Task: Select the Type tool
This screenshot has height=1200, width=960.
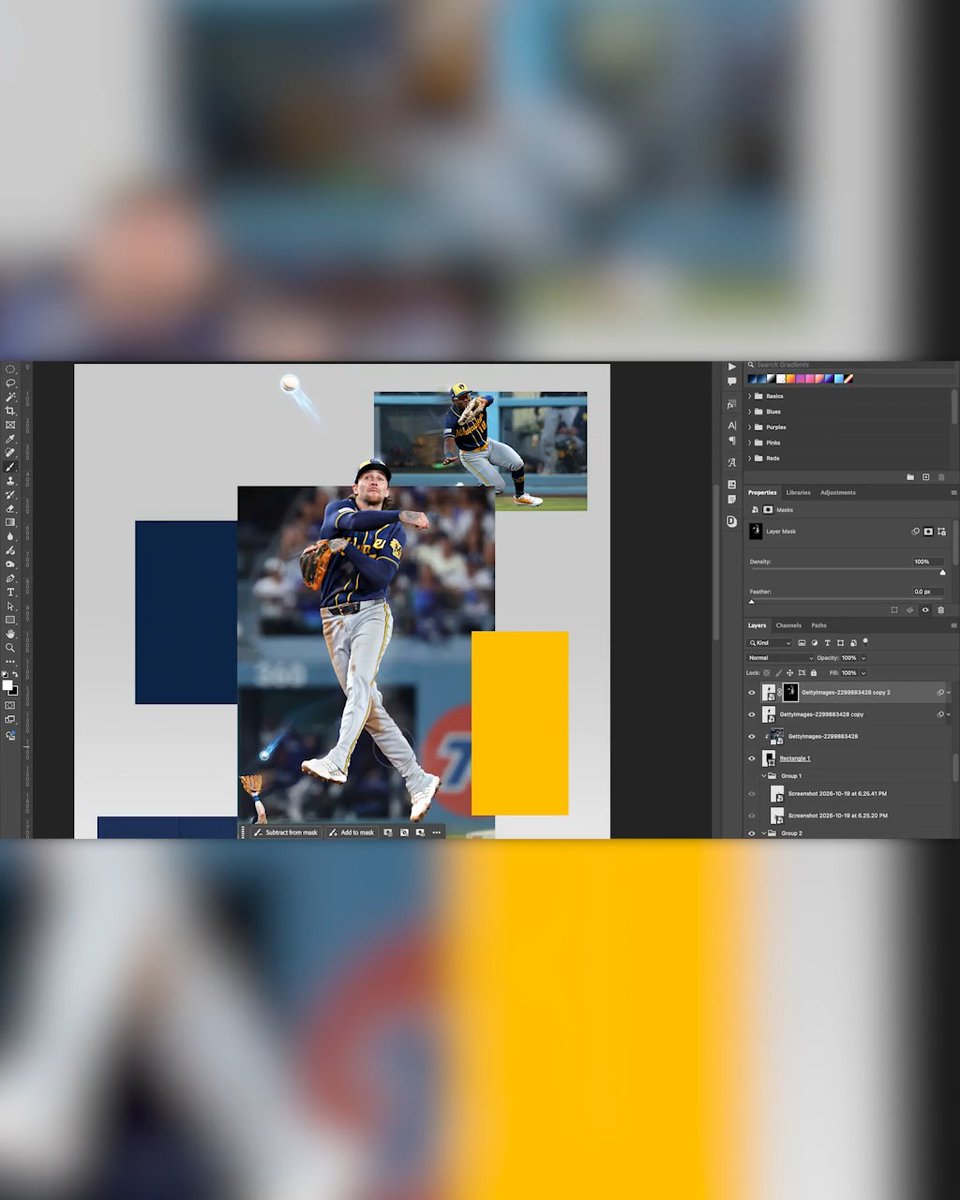Action: coord(10,592)
